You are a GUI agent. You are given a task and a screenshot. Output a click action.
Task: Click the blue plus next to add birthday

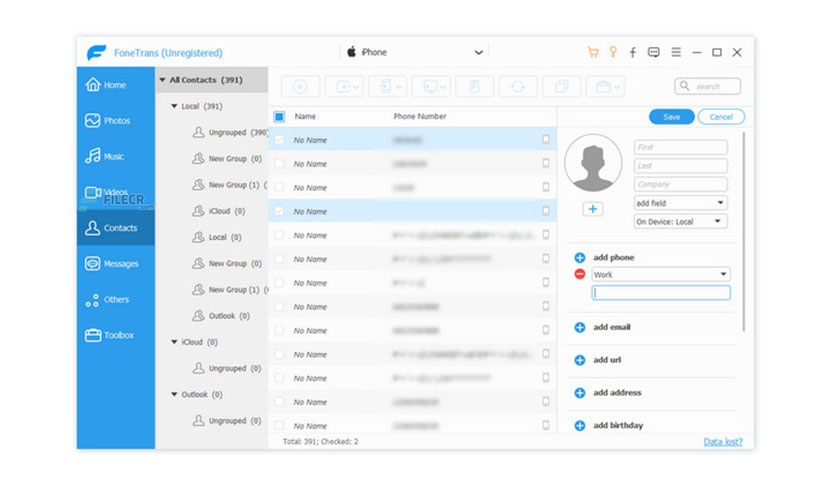pyautogui.click(x=580, y=425)
